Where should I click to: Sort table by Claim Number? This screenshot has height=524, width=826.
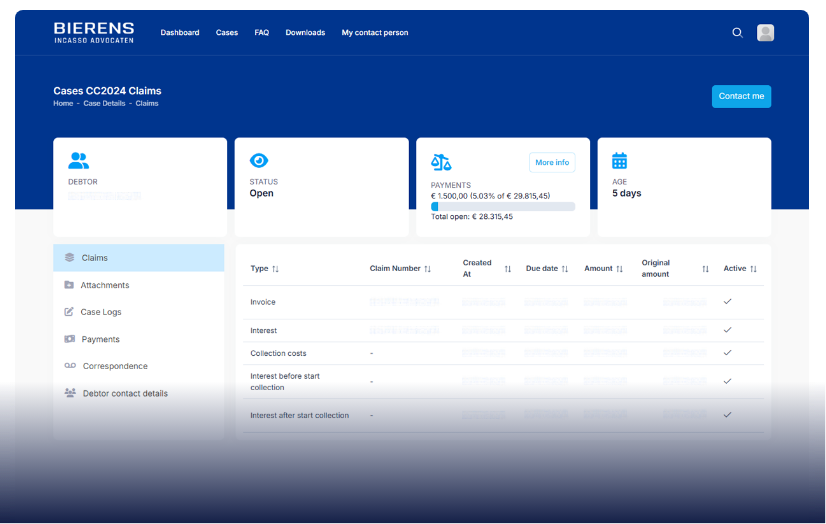point(427,269)
